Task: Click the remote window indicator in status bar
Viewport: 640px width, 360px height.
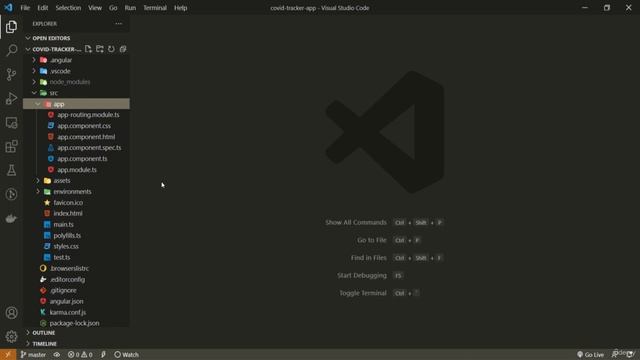Action: (8, 355)
